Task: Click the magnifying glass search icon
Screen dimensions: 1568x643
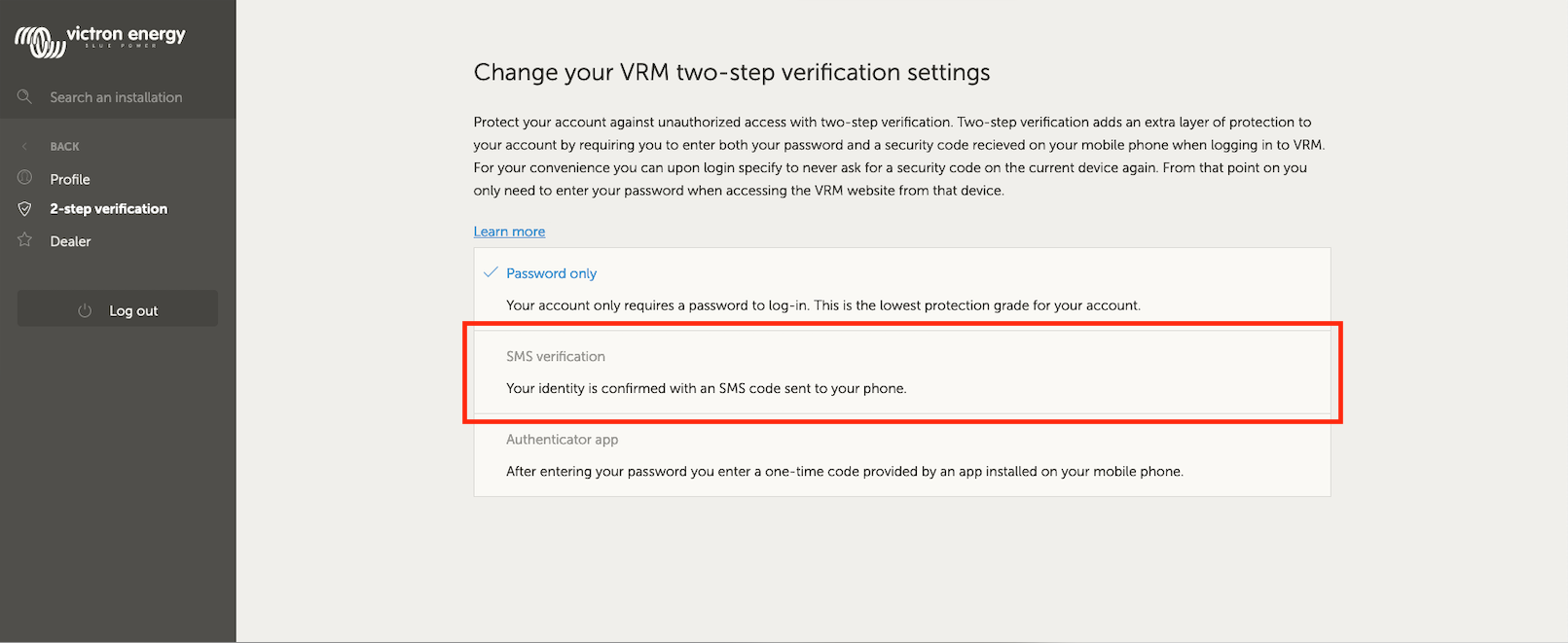Action: tap(24, 96)
